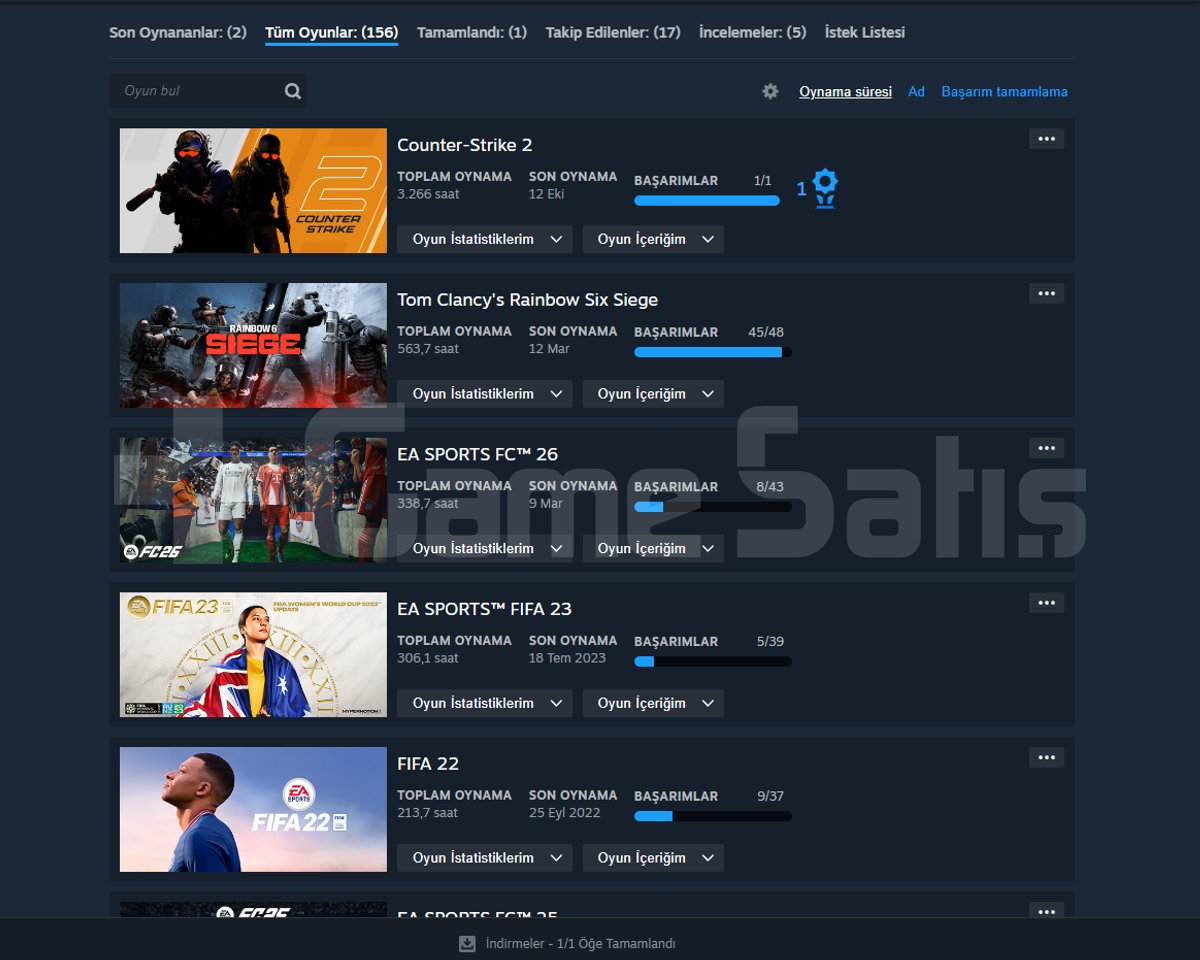The width and height of the screenshot is (1200, 960).
Task: Expand Counter-Strike 2 Oyun İstatistiklerim dropdown
Action: click(x=485, y=239)
